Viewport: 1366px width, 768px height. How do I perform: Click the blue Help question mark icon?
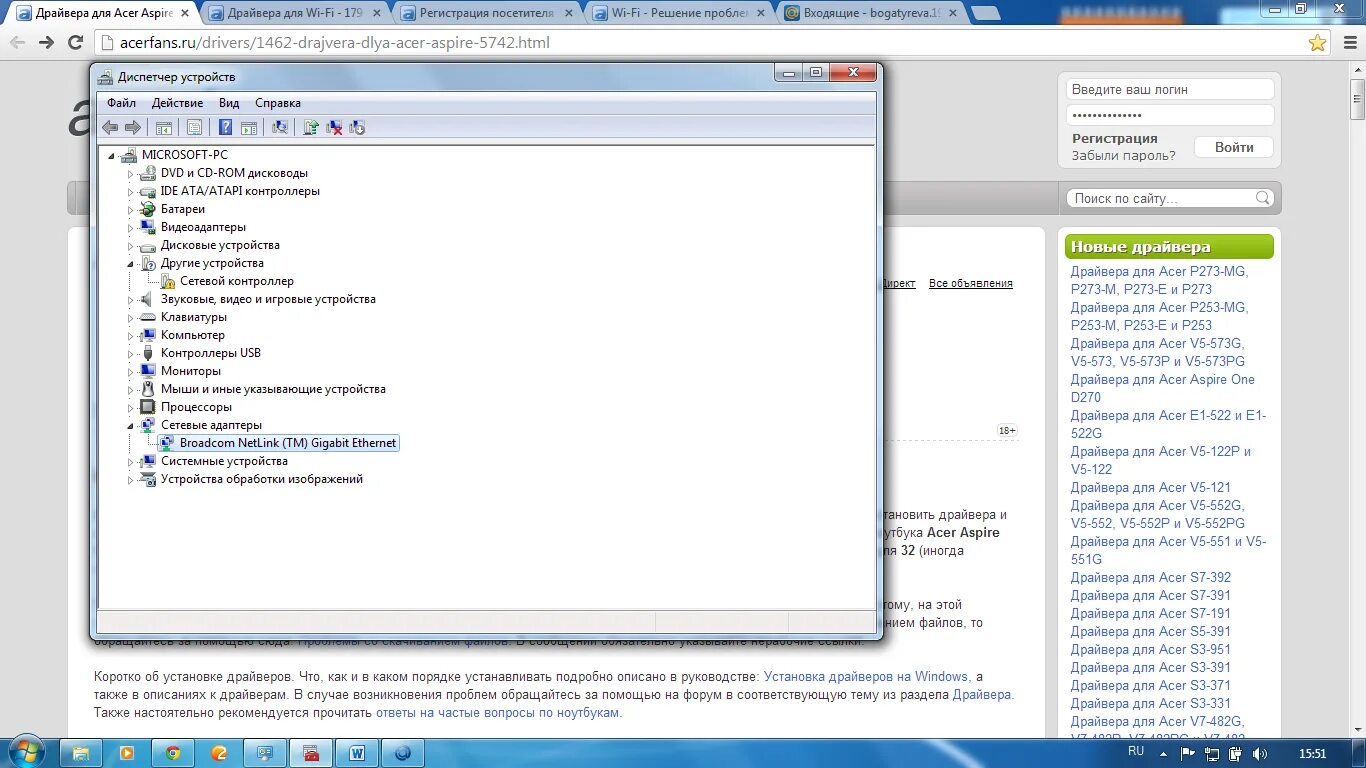[x=226, y=127]
